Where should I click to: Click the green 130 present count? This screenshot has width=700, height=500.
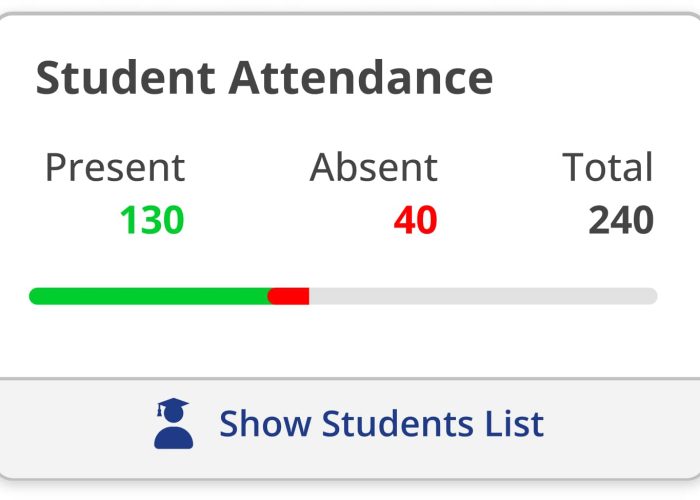click(x=152, y=220)
